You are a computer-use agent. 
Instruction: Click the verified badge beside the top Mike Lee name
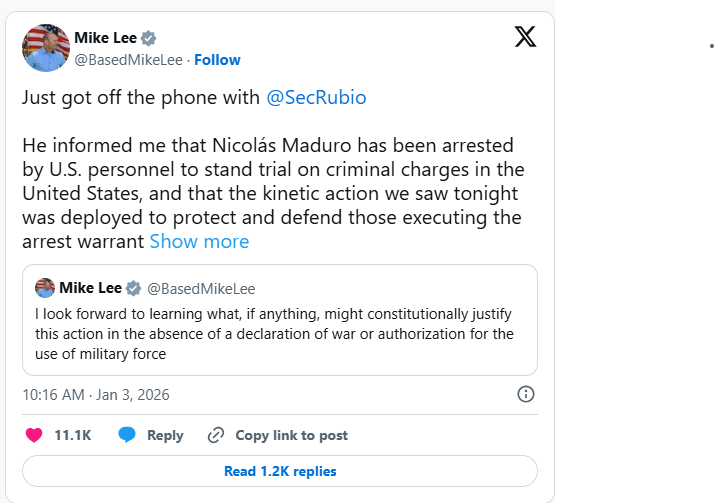click(149, 38)
